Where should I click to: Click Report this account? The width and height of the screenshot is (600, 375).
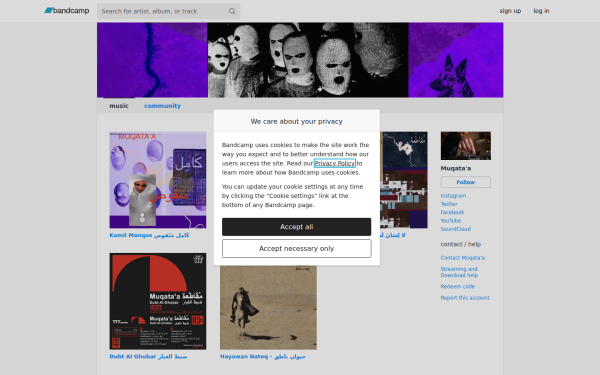(465, 298)
